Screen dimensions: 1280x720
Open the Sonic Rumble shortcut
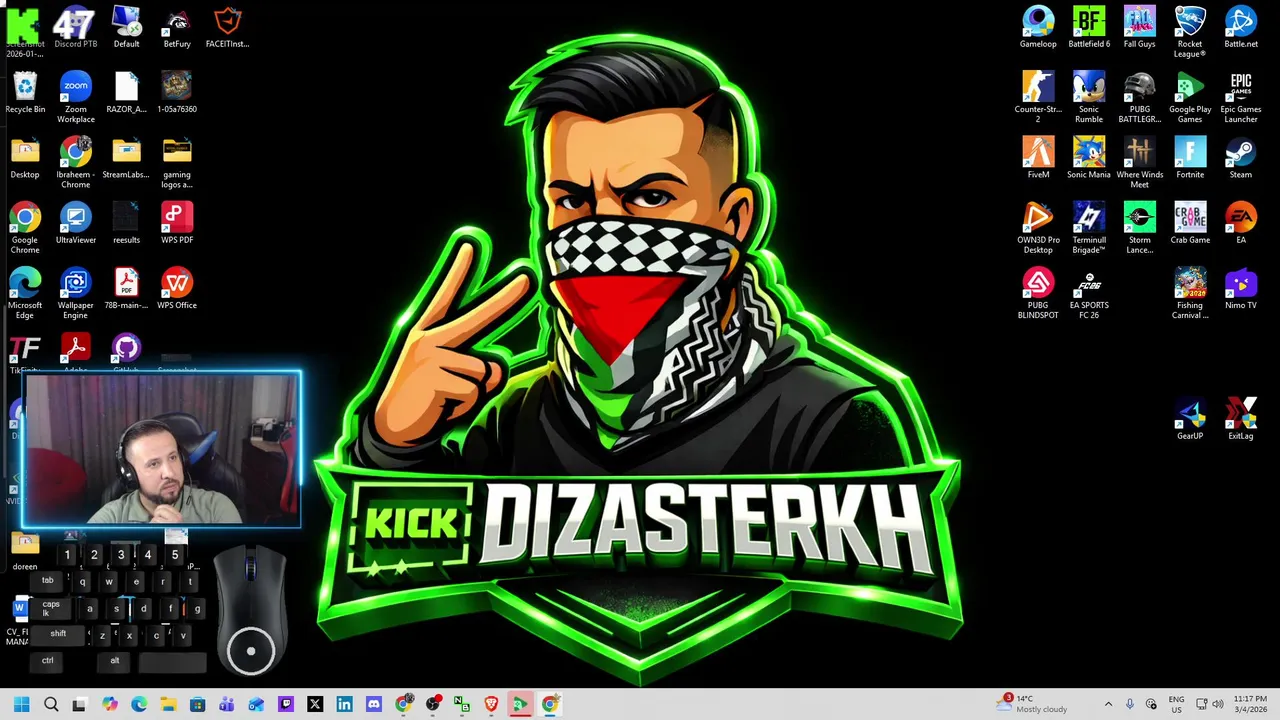[x=1089, y=97]
